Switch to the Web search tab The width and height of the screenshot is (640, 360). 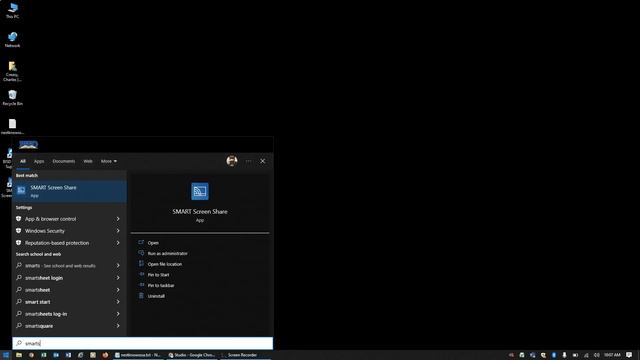point(88,161)
